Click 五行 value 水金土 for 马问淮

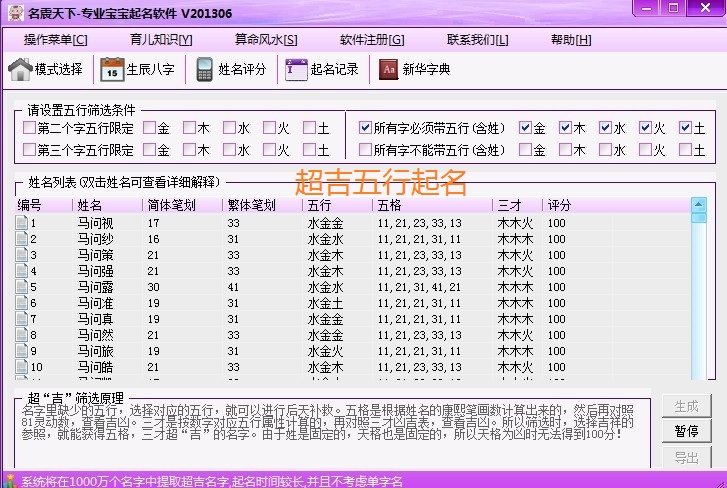pyautogui.click(x=325, y=303)
